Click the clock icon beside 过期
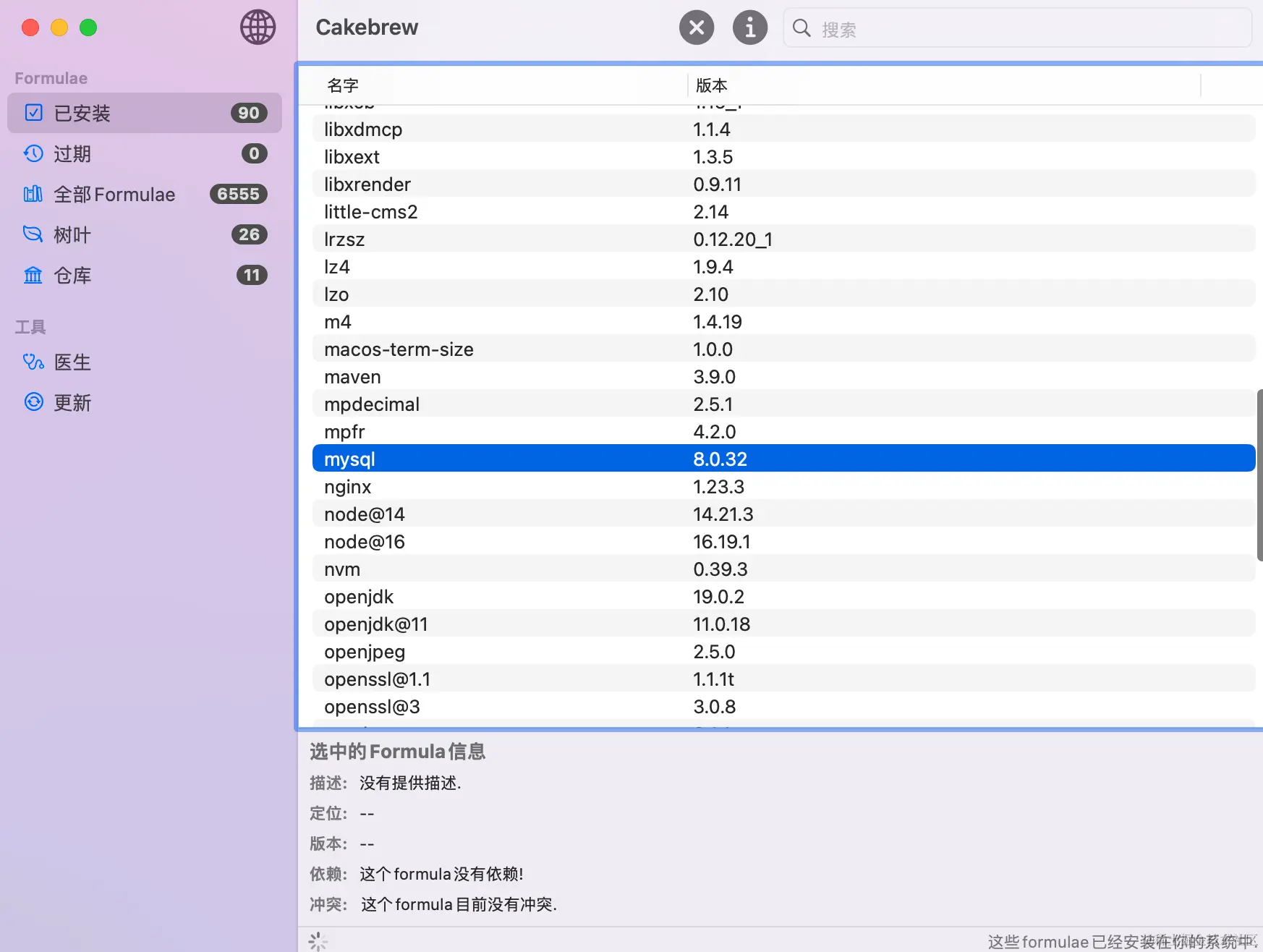Image resolution: width=1263 pixels, height=952 pixels. point(33,153)
